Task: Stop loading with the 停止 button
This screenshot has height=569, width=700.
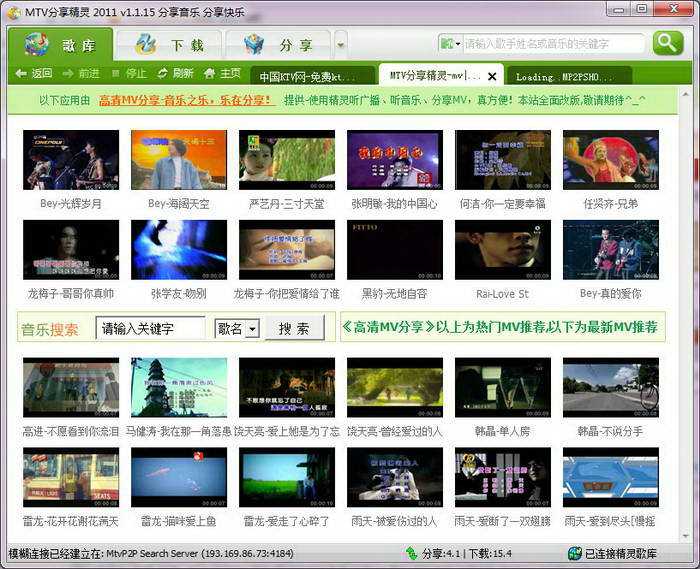Action: (x=129, y=73)
